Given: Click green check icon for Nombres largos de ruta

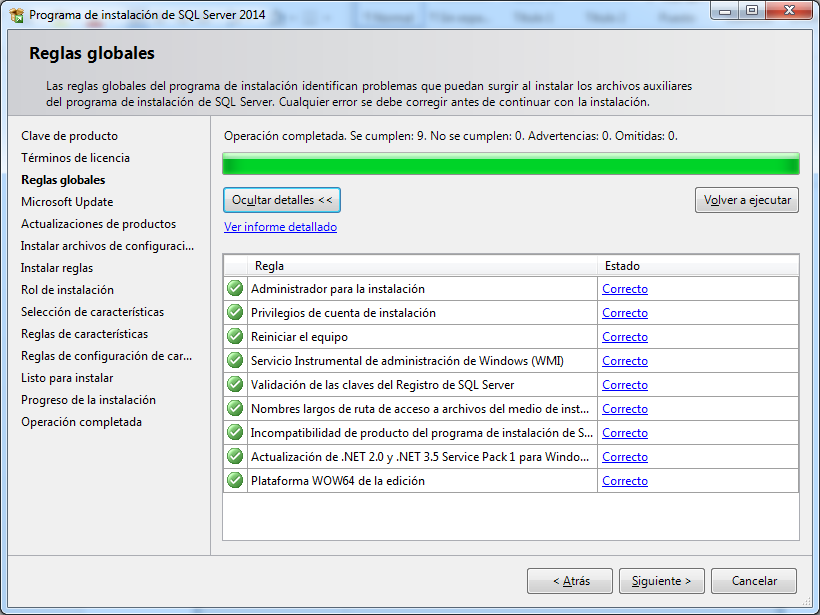Looking at the screenshot, I should coord(235,408).
